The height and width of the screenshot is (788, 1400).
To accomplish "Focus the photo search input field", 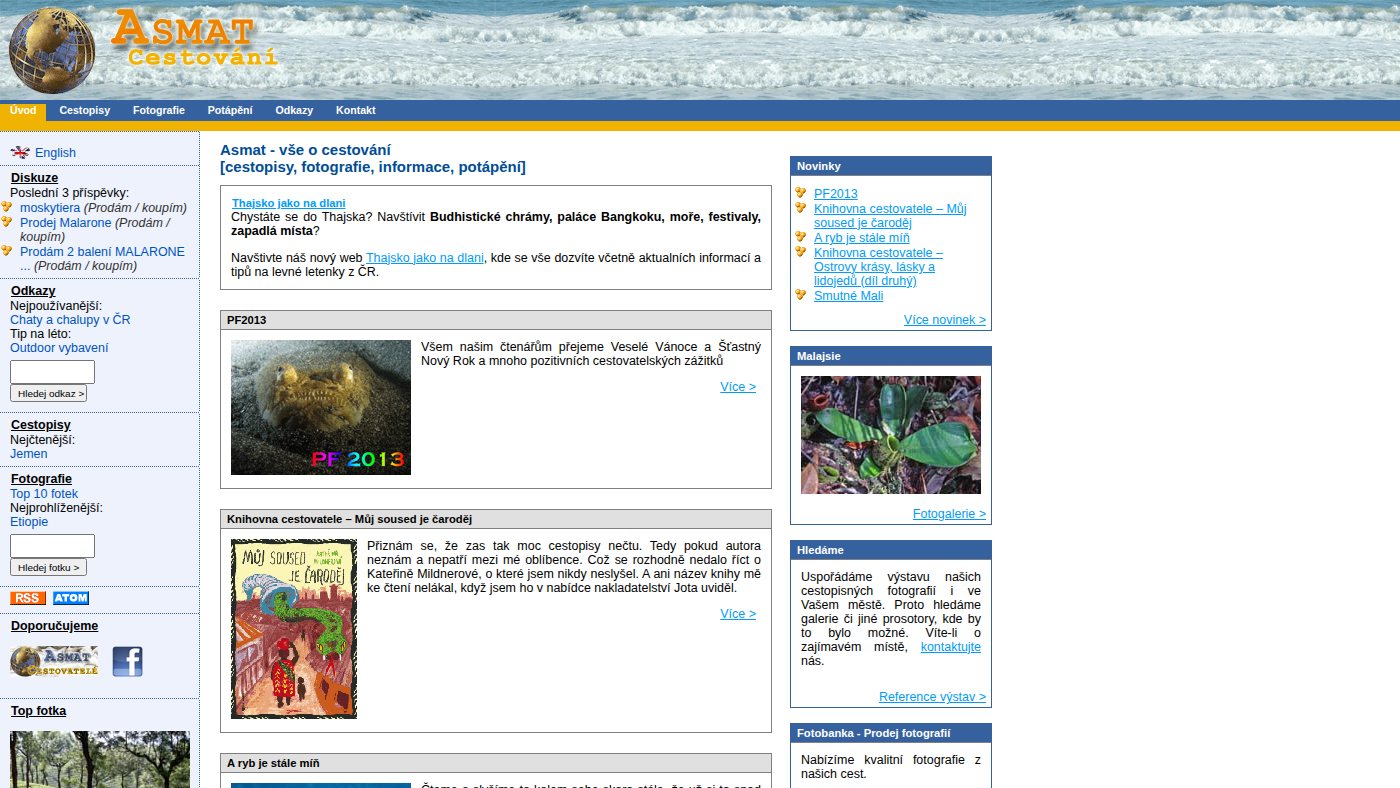I will pyautogui.click(x=52, y=546).
